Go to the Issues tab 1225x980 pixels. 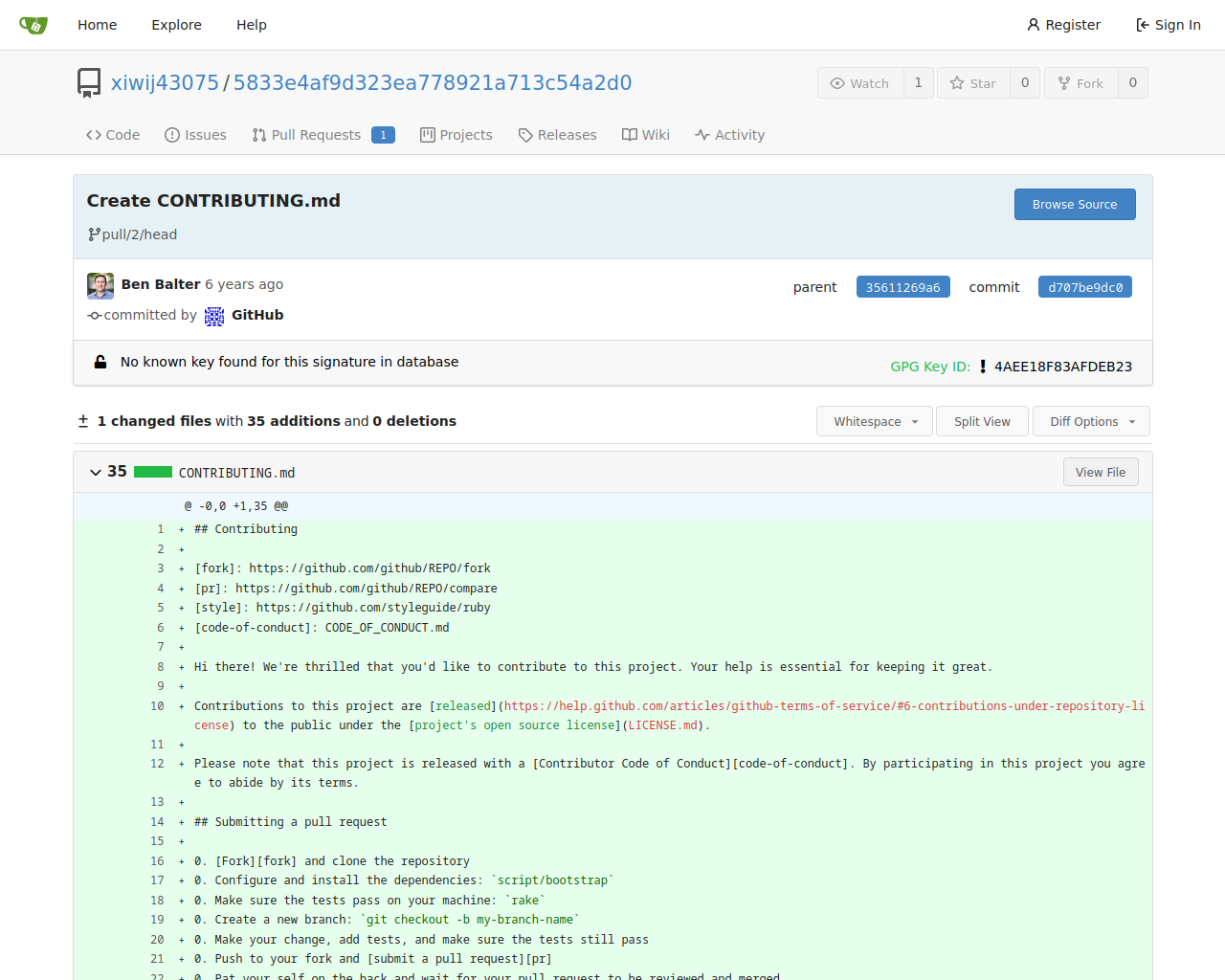pos(195,135)
